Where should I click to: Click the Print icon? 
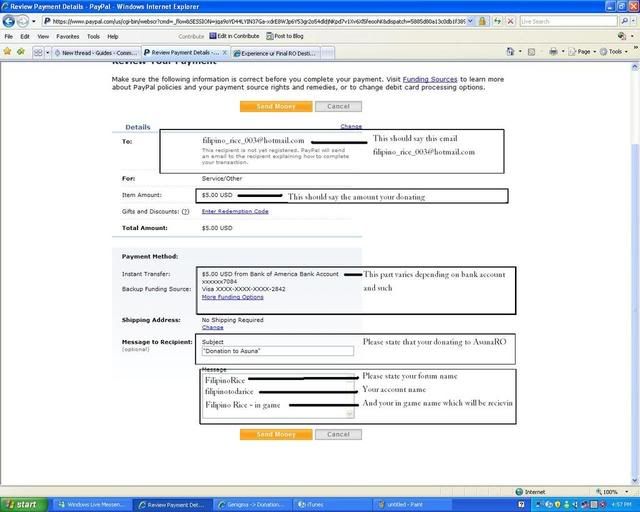pyautogui.click(x=553, y=51)
